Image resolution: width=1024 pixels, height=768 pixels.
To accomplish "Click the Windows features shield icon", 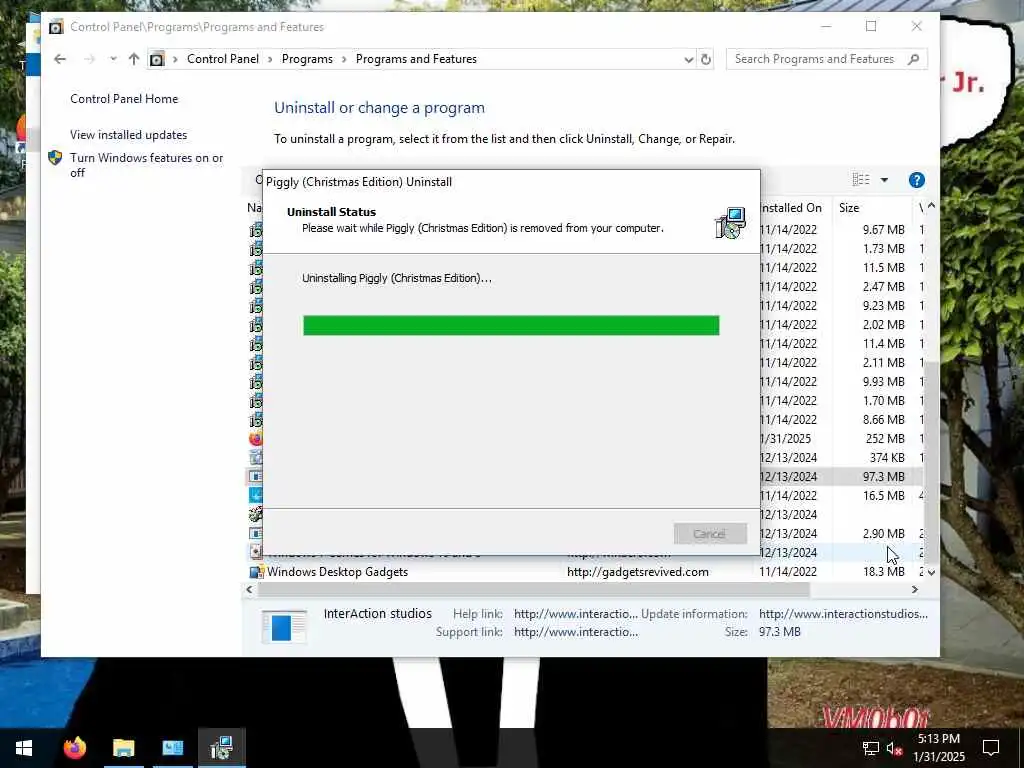I will tap(56, 157).
